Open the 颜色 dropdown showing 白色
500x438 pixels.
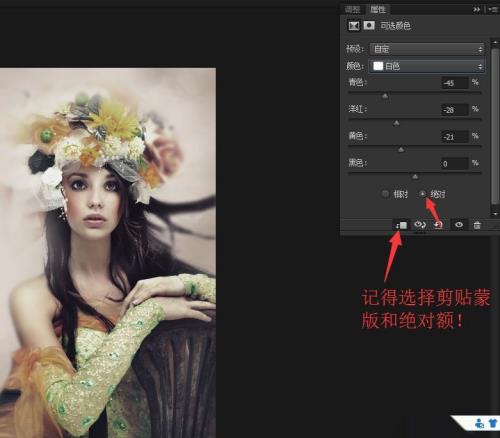pos(427,66)
